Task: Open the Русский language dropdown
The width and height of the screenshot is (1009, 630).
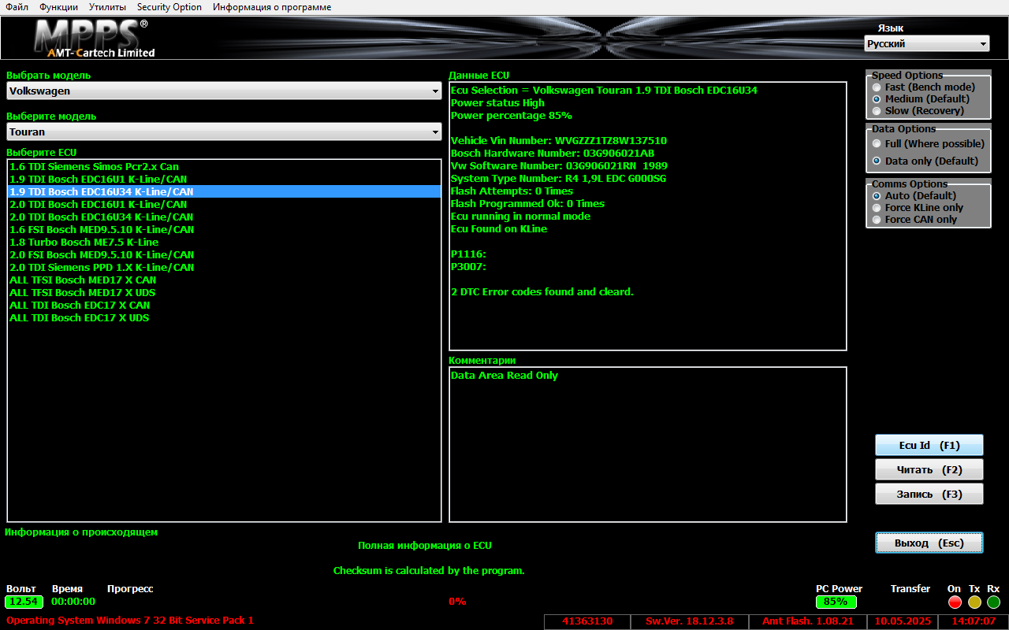Action: pos(927,44)
